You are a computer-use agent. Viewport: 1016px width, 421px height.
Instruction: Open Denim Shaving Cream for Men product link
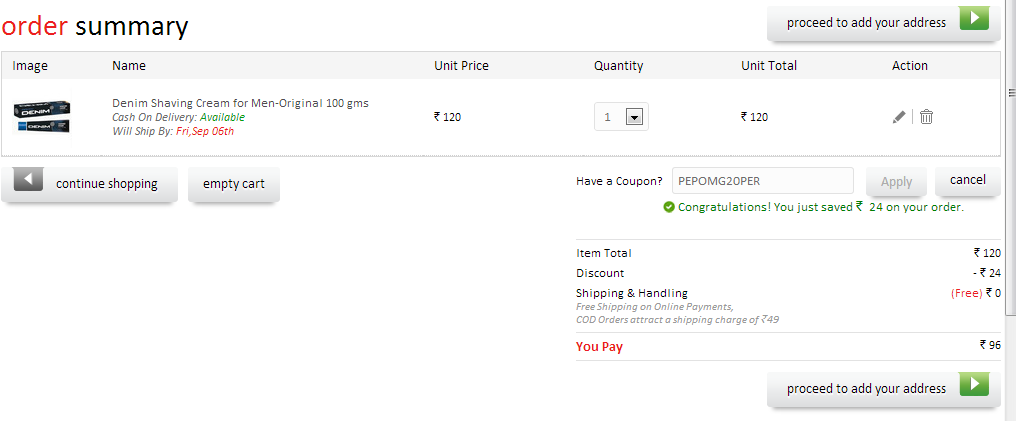[x=240, y=103]
